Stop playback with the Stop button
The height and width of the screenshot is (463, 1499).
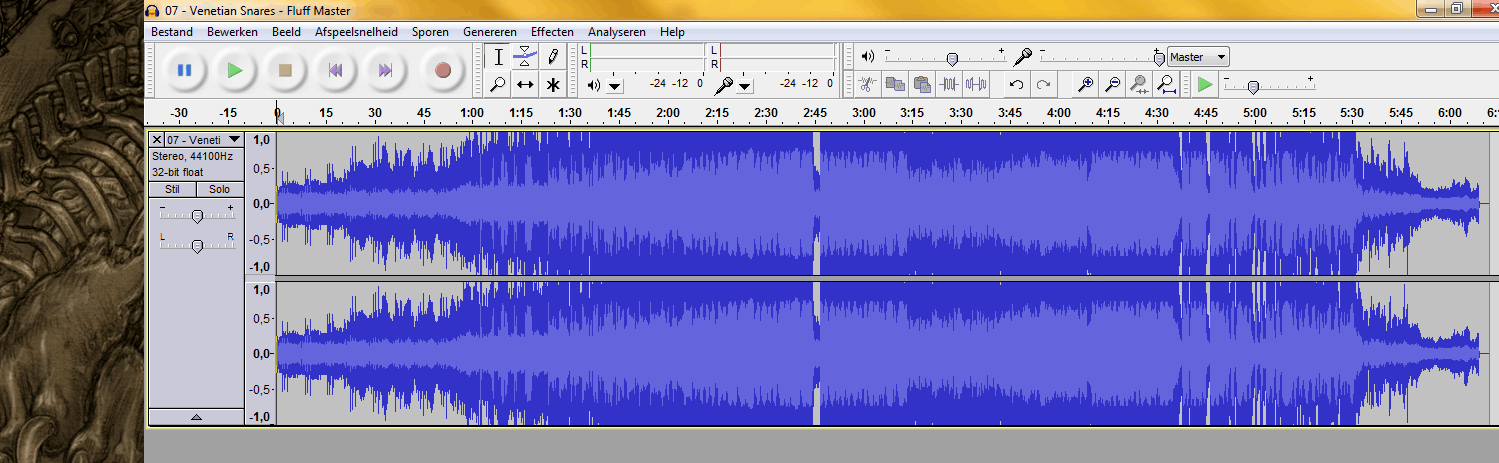coord(285,70)
